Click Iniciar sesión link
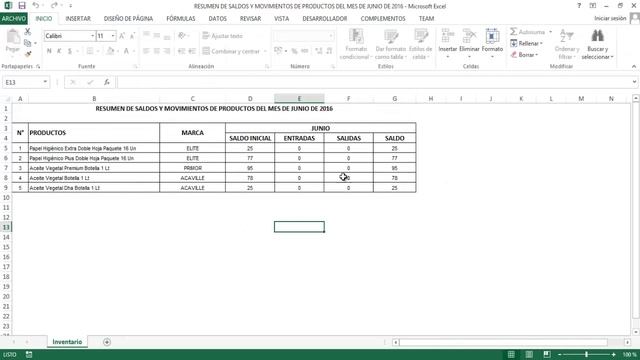The height and width of the screenshot is (360, 640). pos(610,19)
